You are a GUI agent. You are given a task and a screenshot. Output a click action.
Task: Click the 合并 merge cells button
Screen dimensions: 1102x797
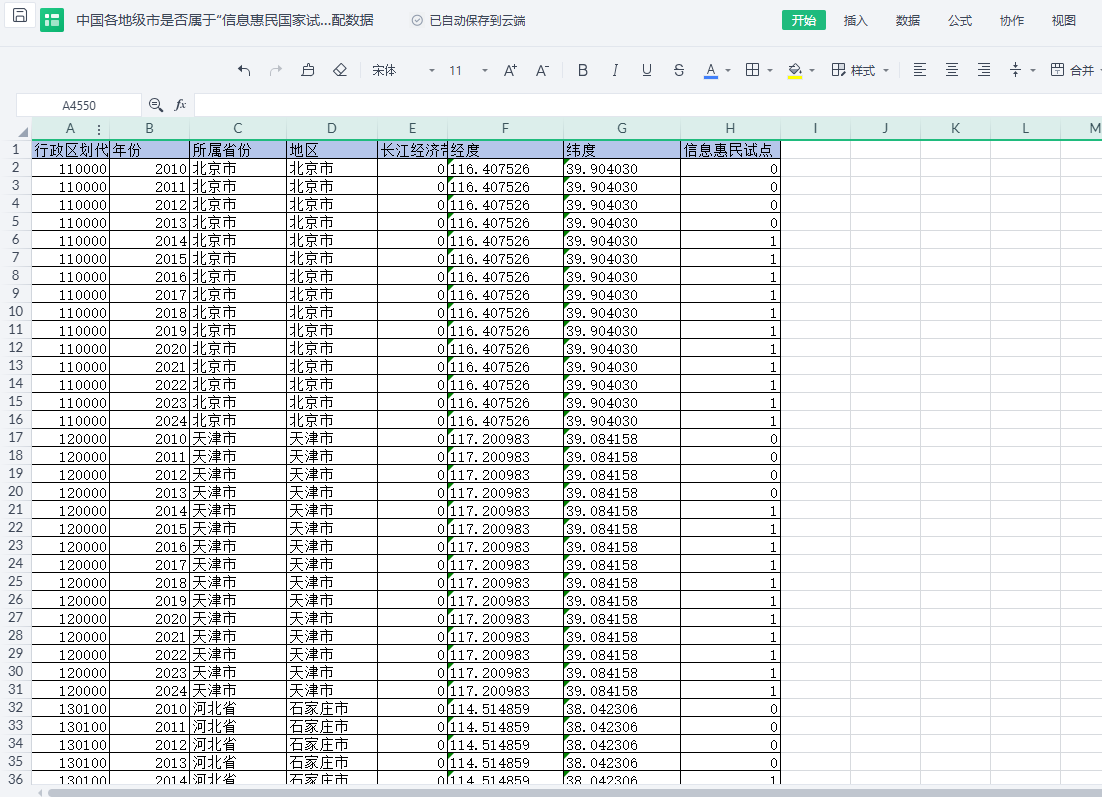tap(1073, 70)
